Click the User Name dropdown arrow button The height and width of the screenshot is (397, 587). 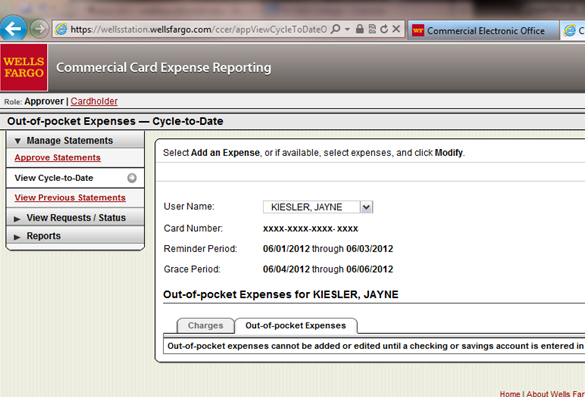[x=367, y=207]
